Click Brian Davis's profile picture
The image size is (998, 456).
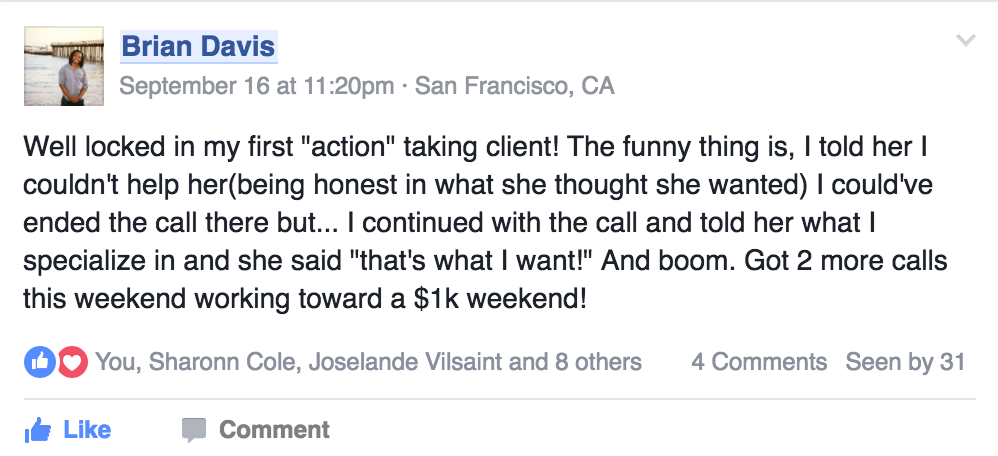click(x=62, y=66)
